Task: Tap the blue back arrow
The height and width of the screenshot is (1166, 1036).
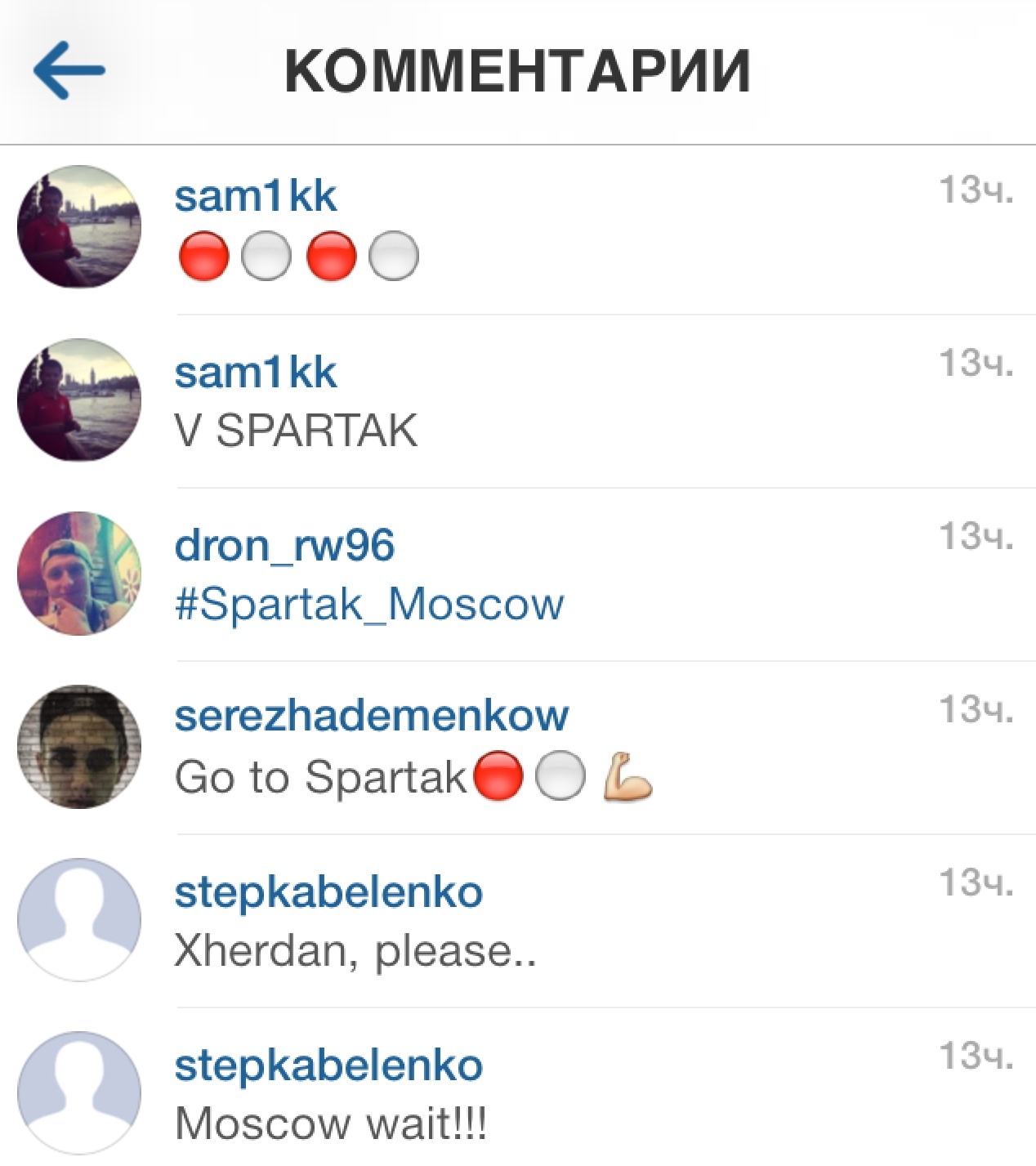Action: 69,70
